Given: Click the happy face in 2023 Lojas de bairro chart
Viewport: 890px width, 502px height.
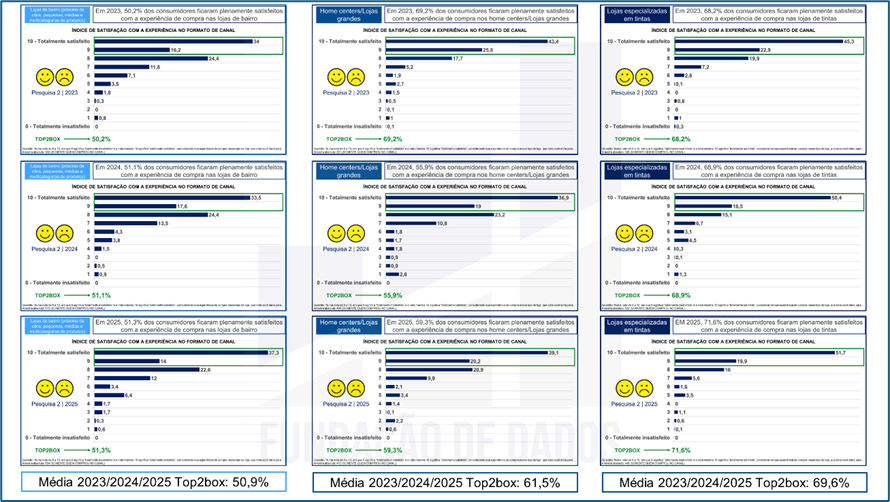Looking at the screenshot, I should 43,77.
